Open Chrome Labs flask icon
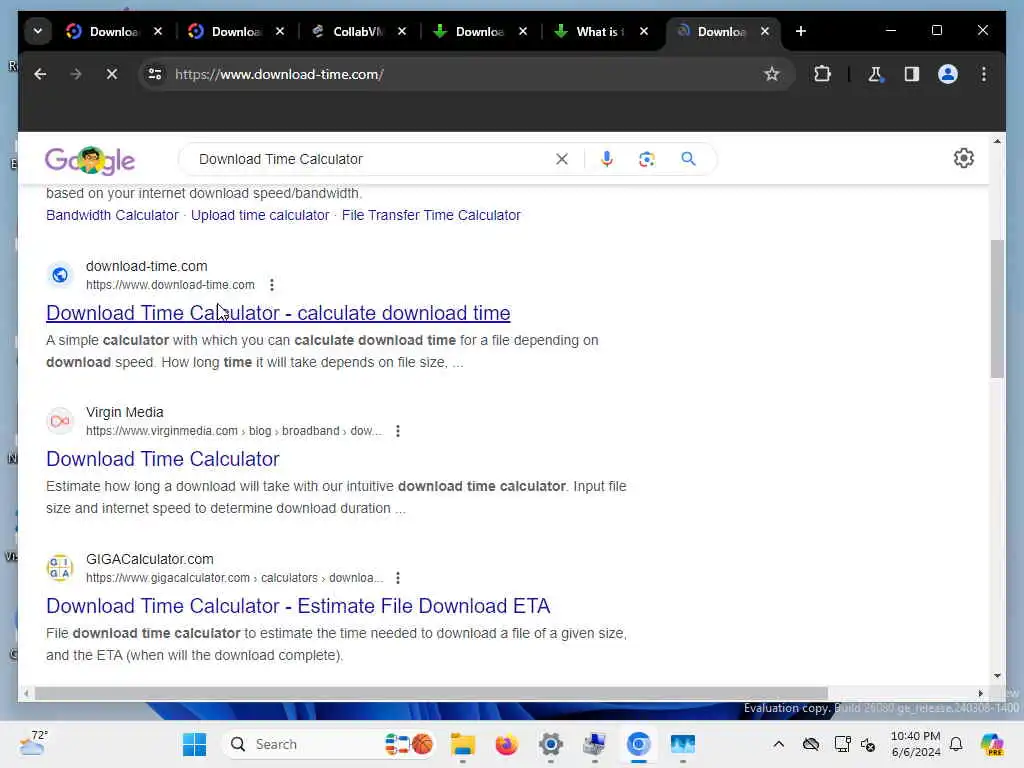Image resolution: width=1024 pixels, height=768 pixels. 876,74
